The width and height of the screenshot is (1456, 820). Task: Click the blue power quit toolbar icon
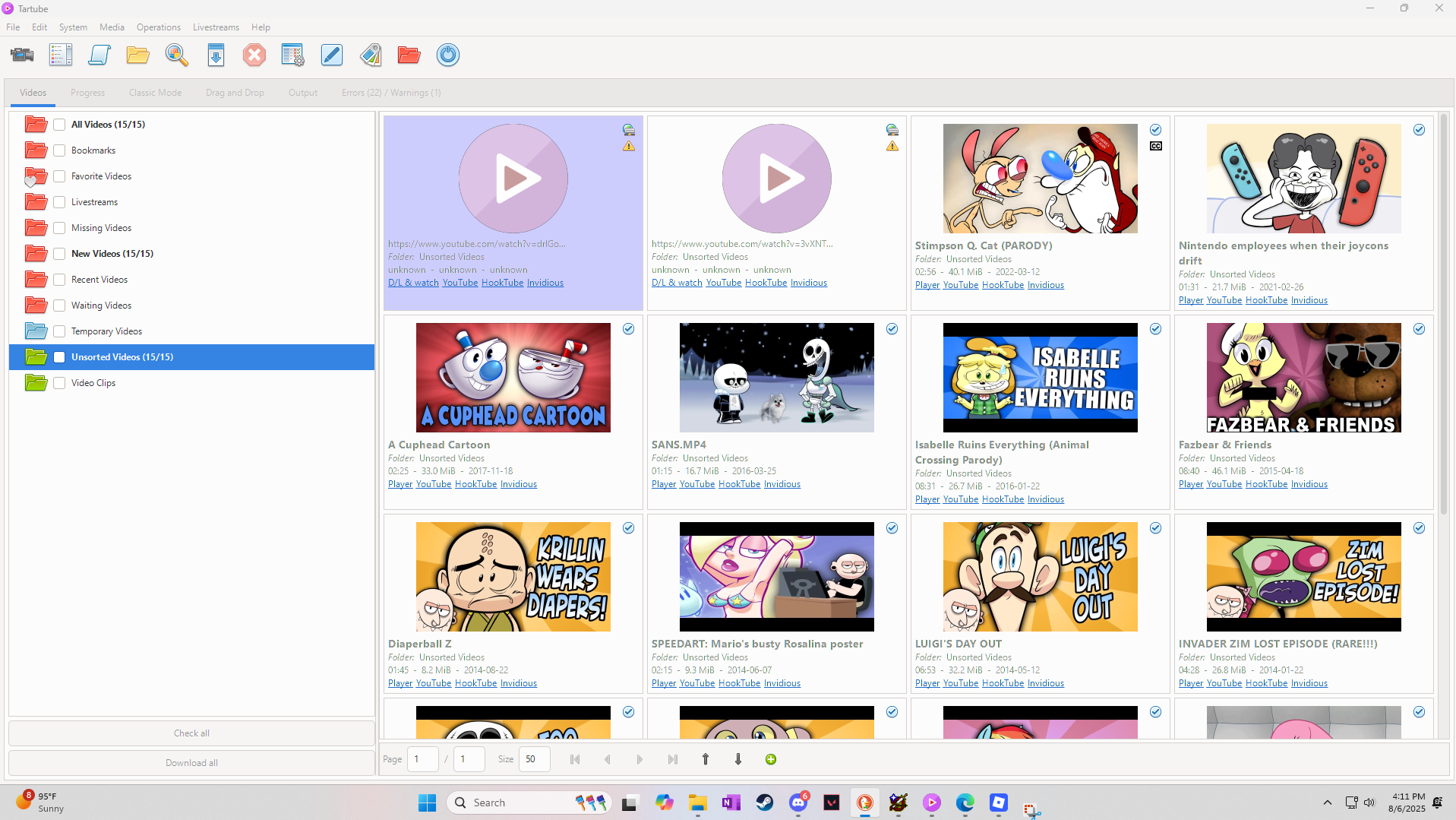pos(448,55)
